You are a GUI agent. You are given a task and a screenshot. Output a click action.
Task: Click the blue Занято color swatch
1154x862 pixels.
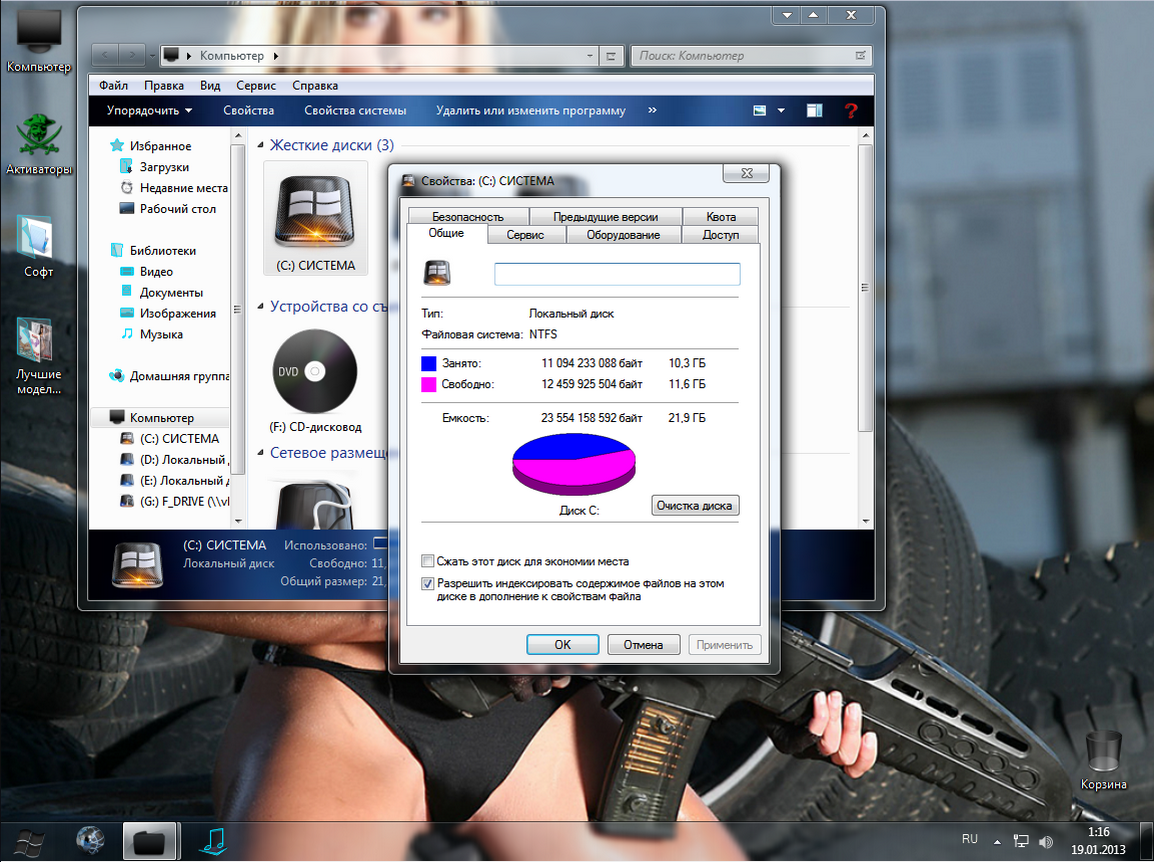428,364
